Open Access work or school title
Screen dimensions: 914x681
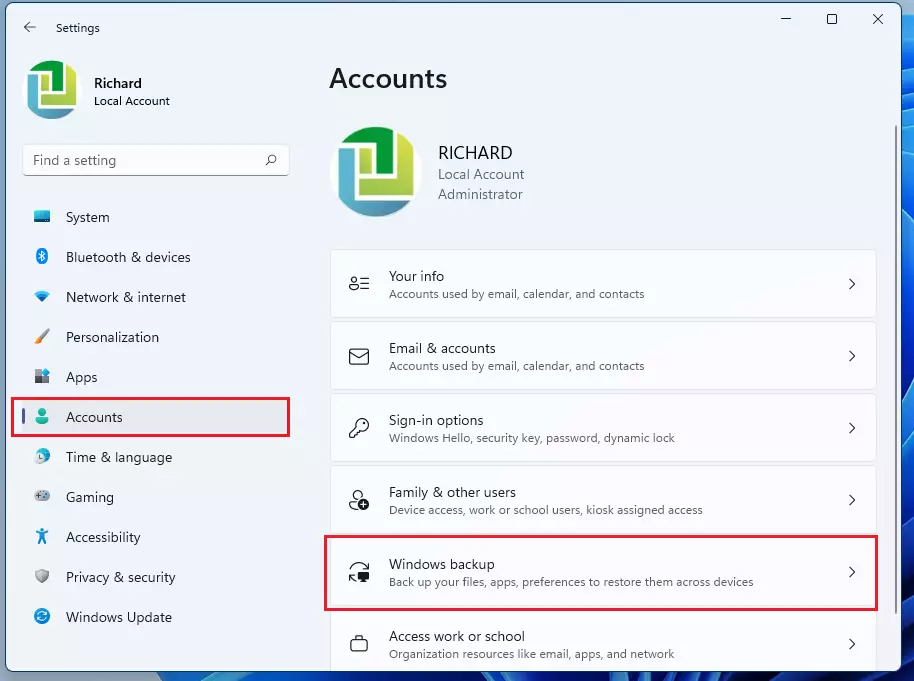tap(457, 636)
